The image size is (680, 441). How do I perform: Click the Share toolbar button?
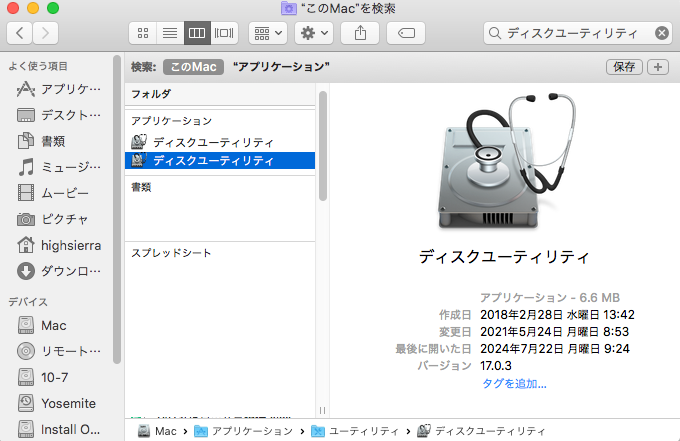[360, 33]
